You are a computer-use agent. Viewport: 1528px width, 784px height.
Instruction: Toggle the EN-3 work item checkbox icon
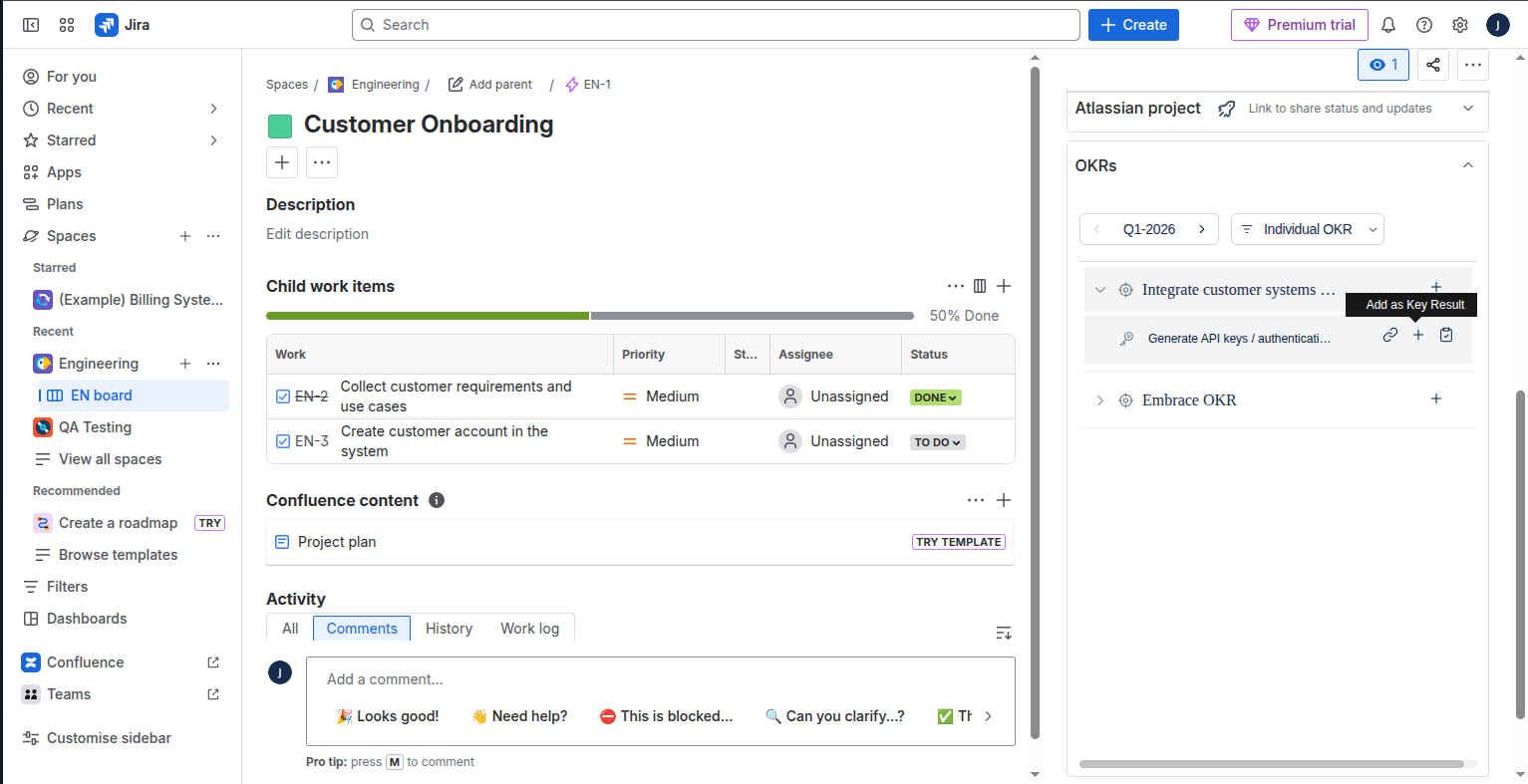283,441
